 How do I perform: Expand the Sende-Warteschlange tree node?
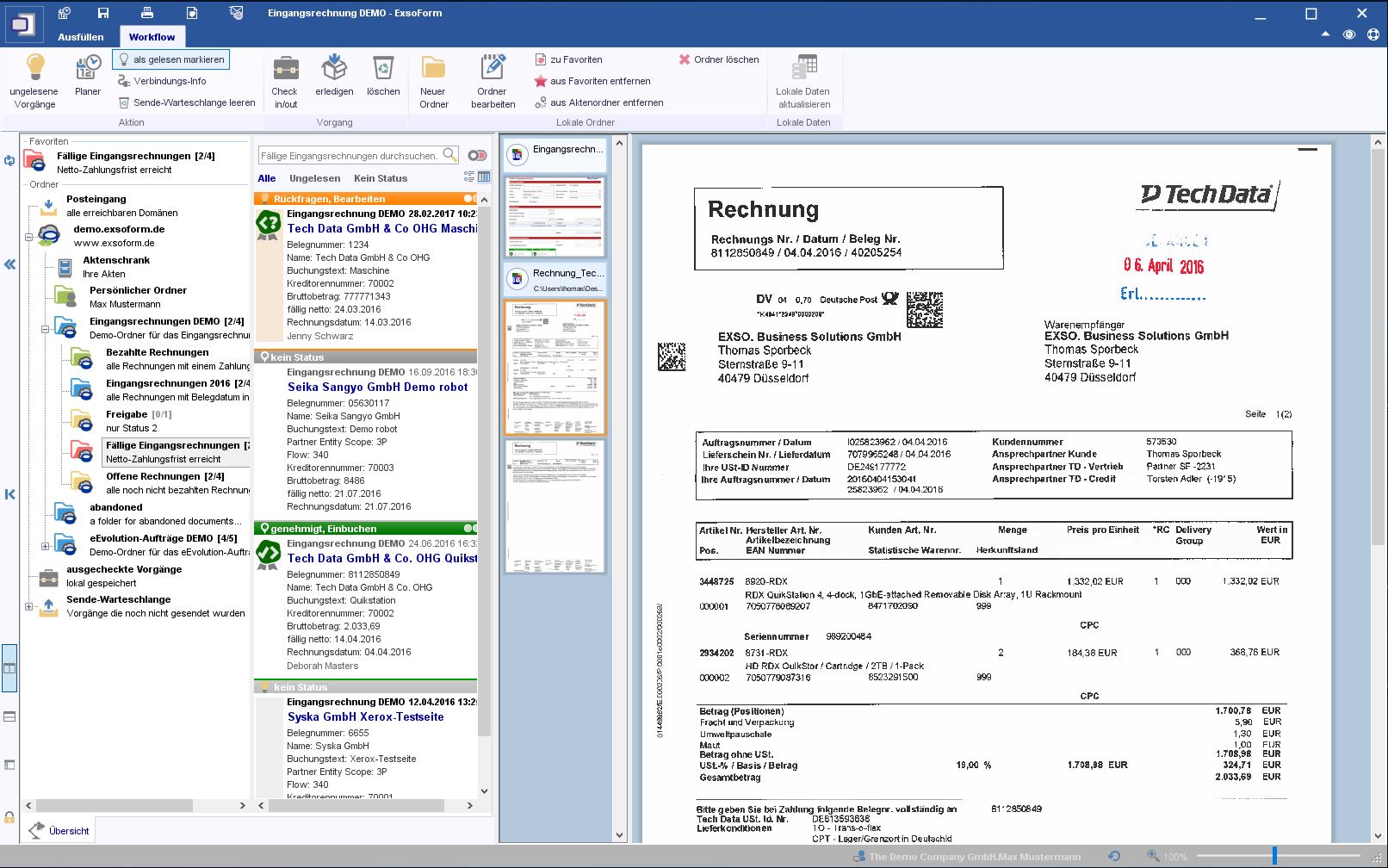pyautogui.click(x=28, y=607)
